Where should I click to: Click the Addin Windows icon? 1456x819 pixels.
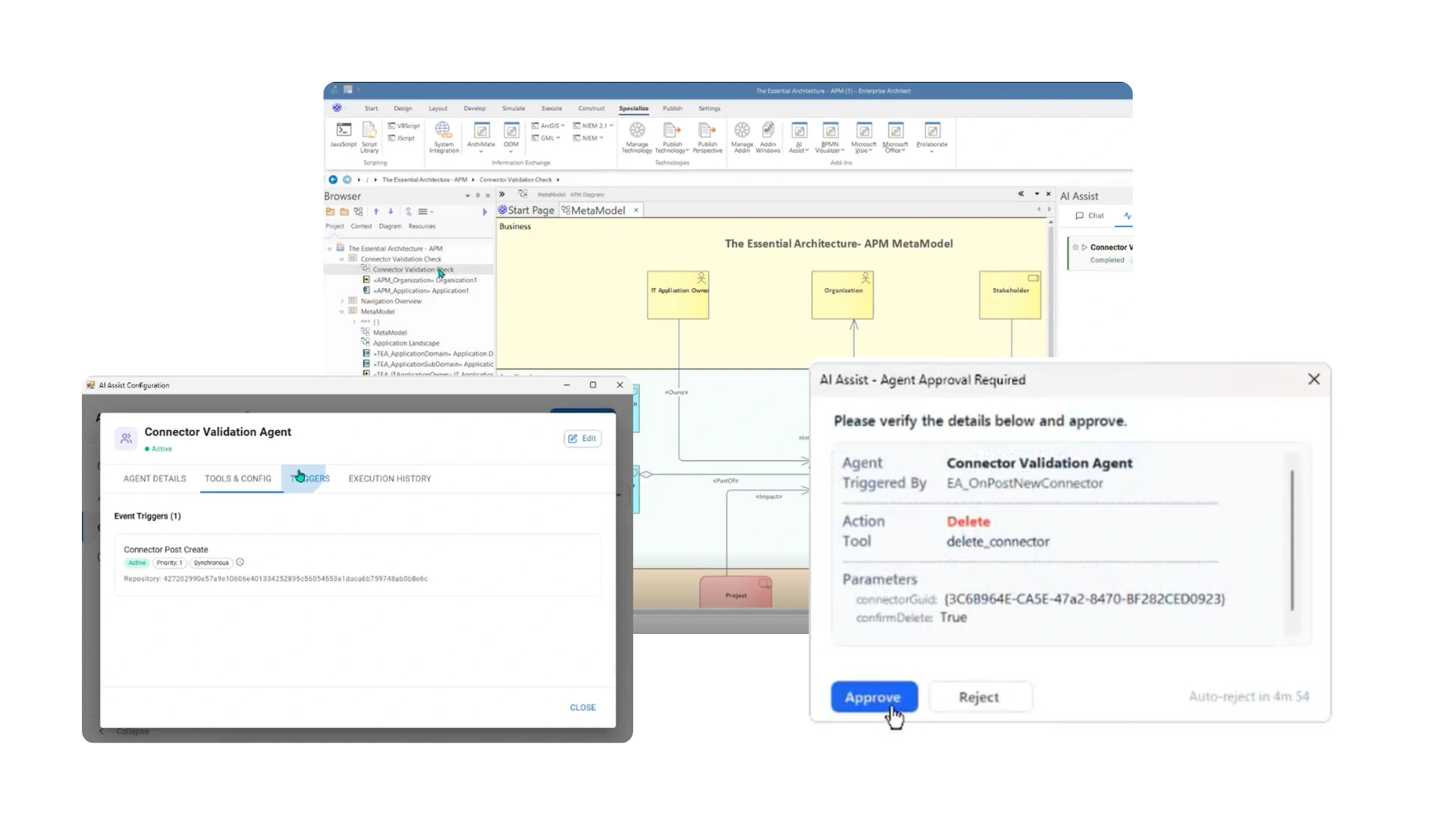point(767,131)
